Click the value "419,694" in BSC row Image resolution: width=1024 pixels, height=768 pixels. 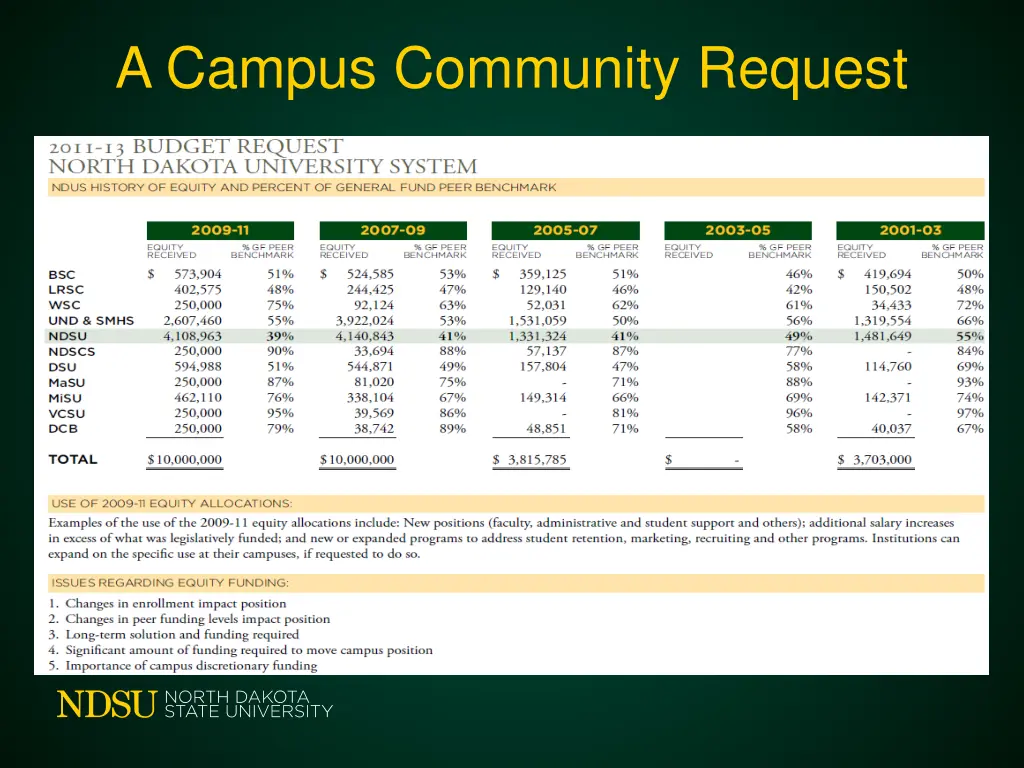click(888, 274)
